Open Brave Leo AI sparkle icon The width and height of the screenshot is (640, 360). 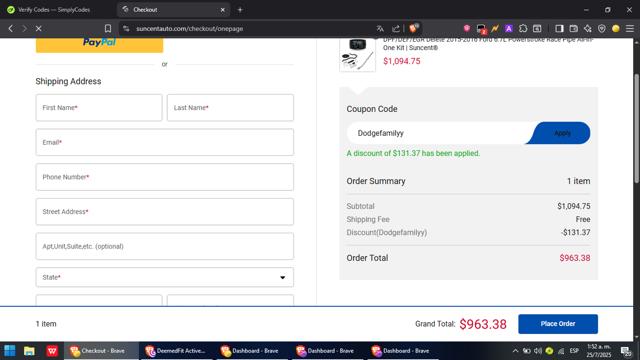588,29
